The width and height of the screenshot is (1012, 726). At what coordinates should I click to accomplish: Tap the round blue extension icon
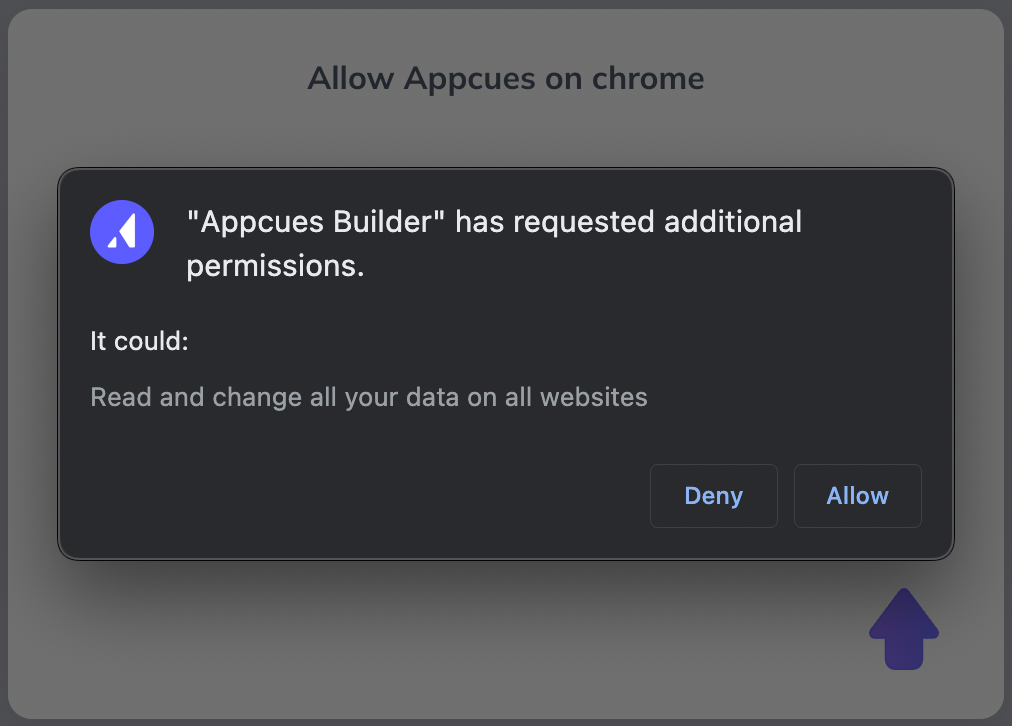point(122,232)
